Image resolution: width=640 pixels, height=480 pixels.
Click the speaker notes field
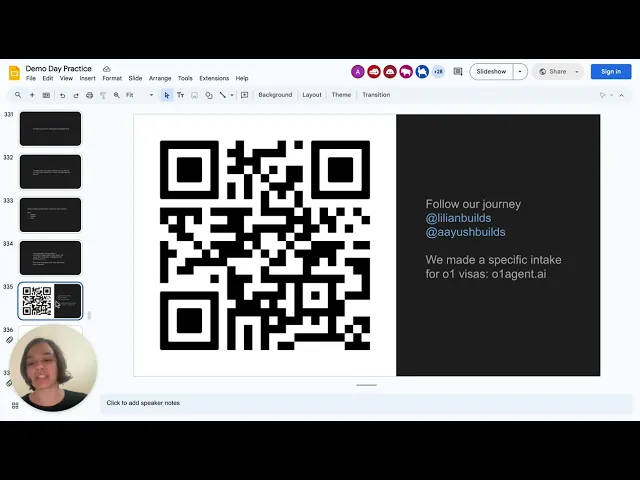coord(366,403)
